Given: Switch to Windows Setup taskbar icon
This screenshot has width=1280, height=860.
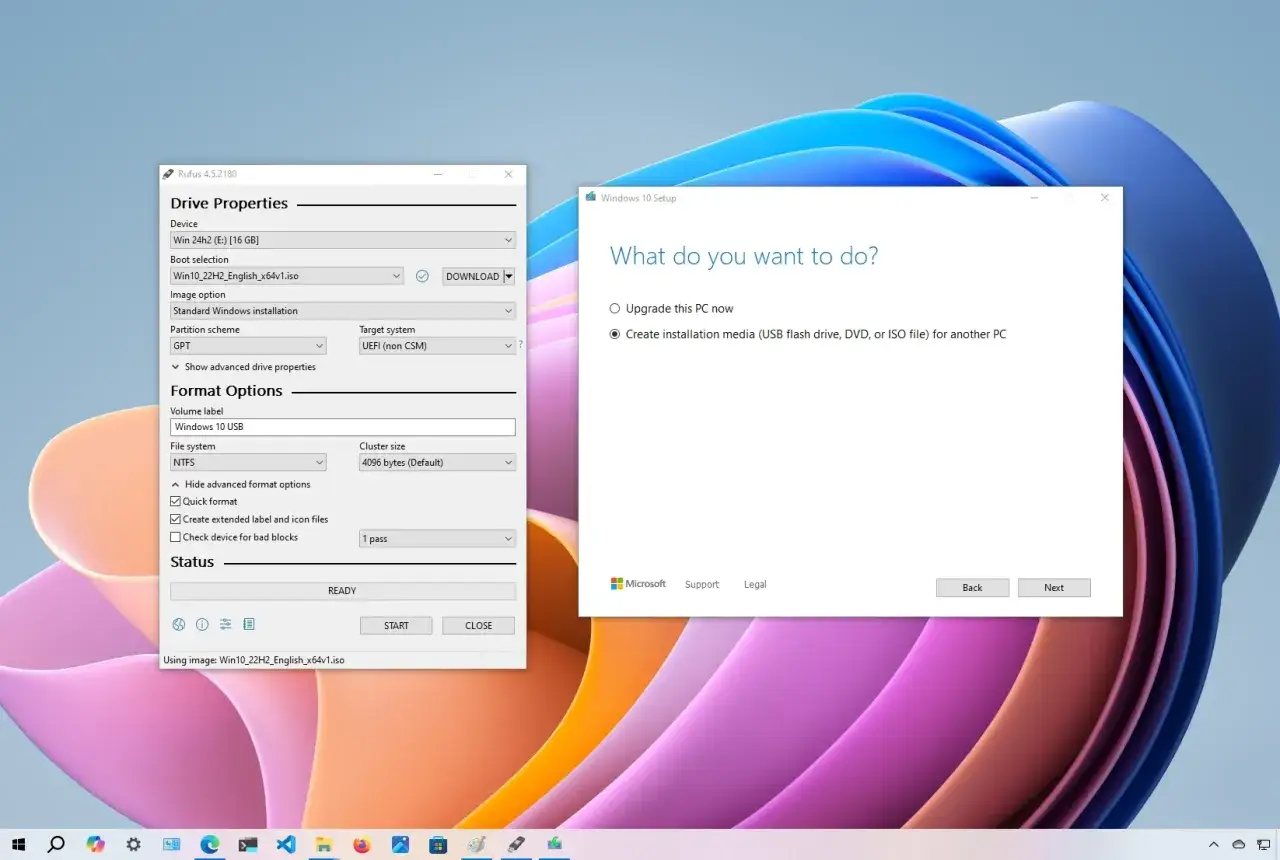Looking at the screenshot, I should click(x=553, y=844).
